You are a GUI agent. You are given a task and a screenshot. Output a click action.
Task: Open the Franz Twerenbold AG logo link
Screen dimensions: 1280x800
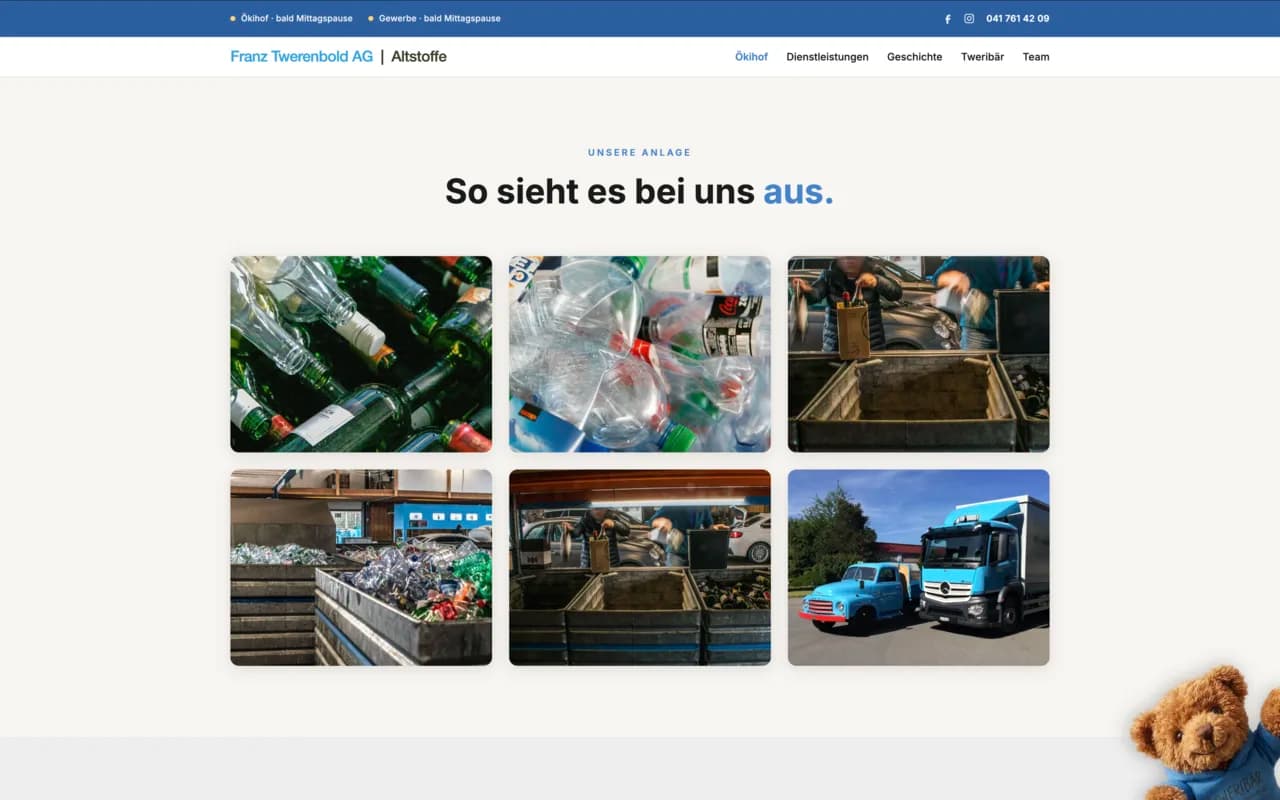tap(338, 57)
